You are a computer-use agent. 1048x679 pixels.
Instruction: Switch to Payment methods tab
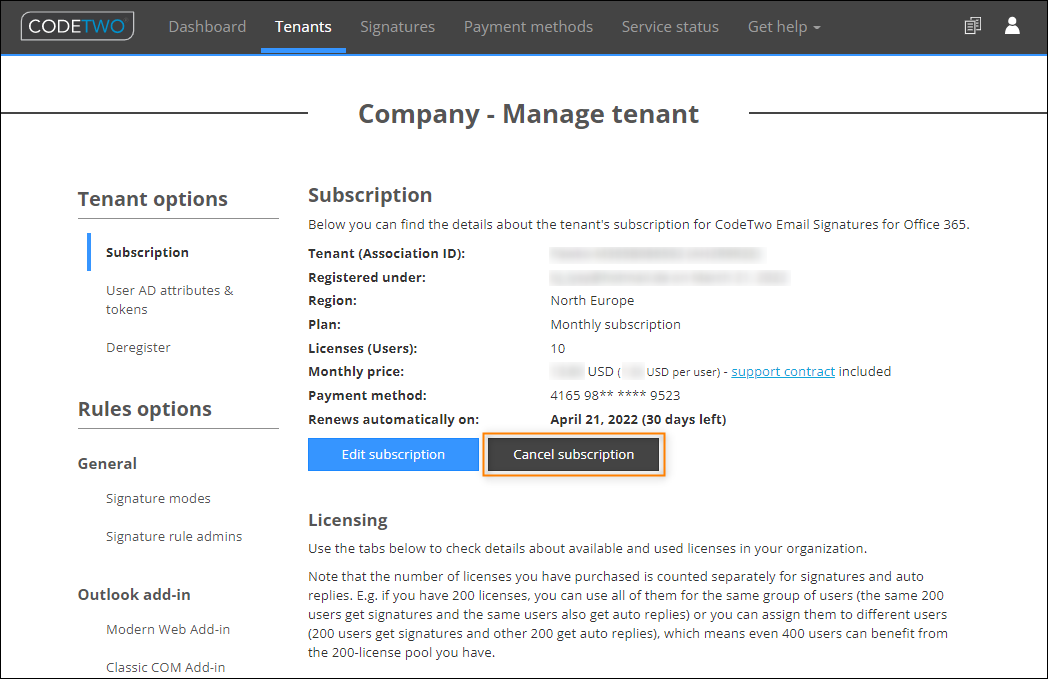tap(528, 27)
